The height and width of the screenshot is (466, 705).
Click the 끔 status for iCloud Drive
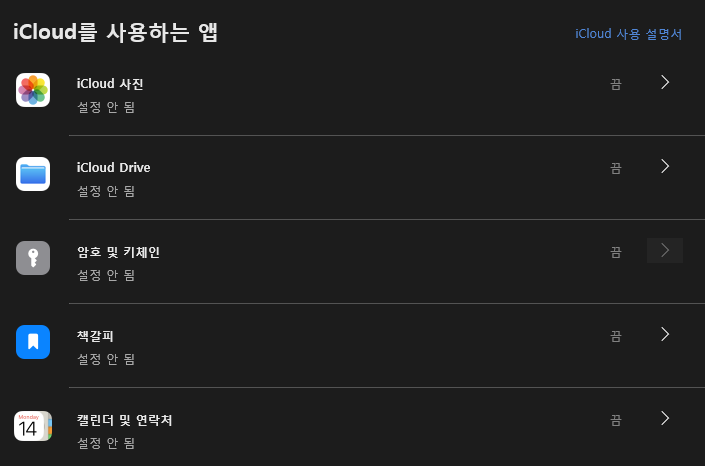click(616, 168)
